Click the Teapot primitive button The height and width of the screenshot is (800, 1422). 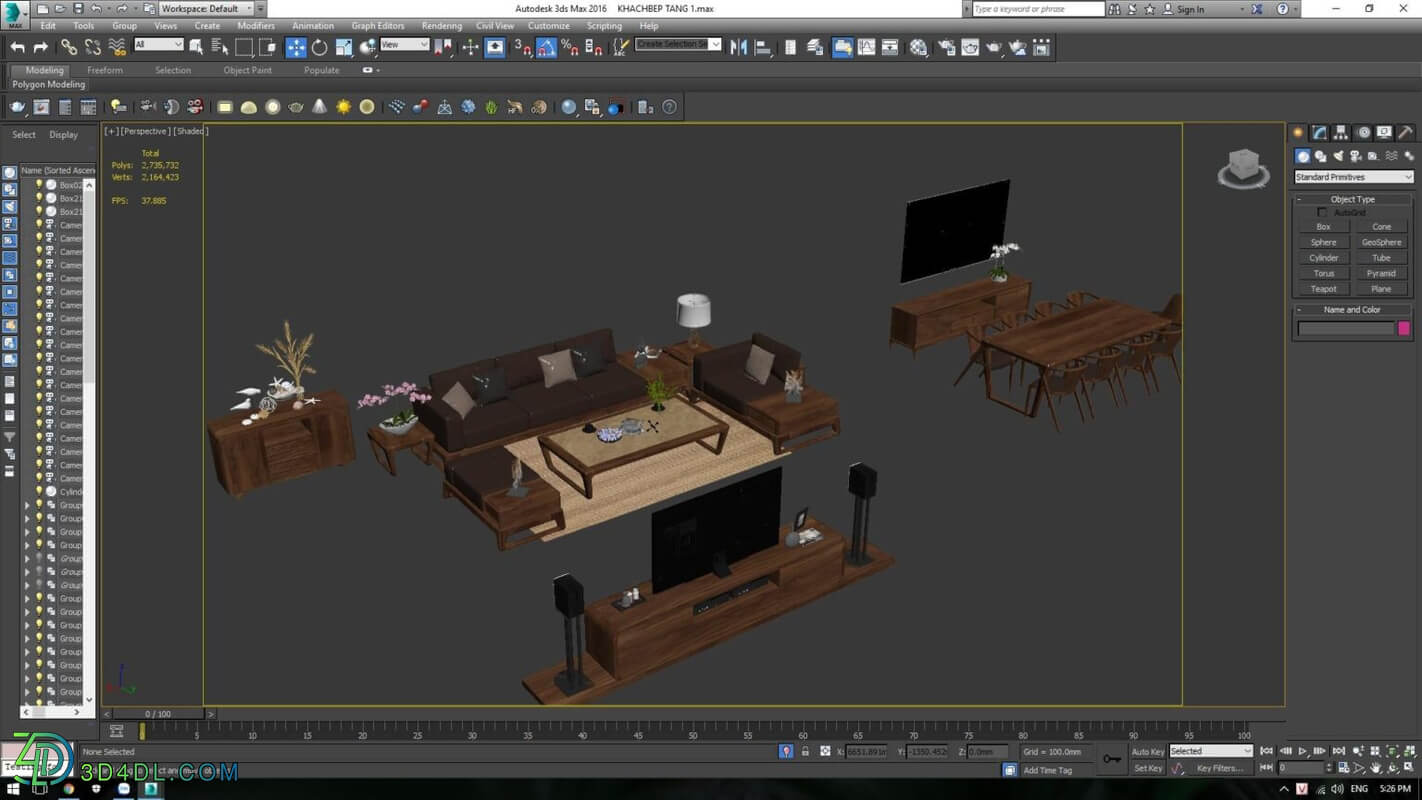pyautogui.click(x=1323, y=288)
